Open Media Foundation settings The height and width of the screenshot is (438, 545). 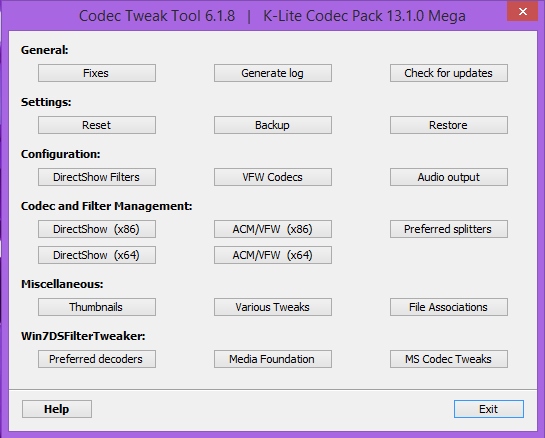click(273, 359)
